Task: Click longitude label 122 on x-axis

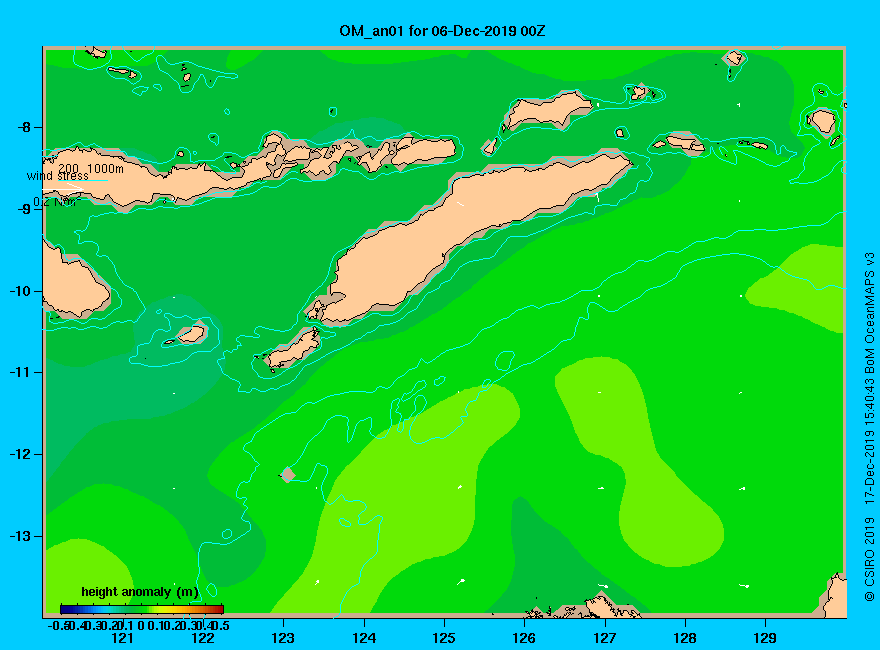Action: [203, 638]
